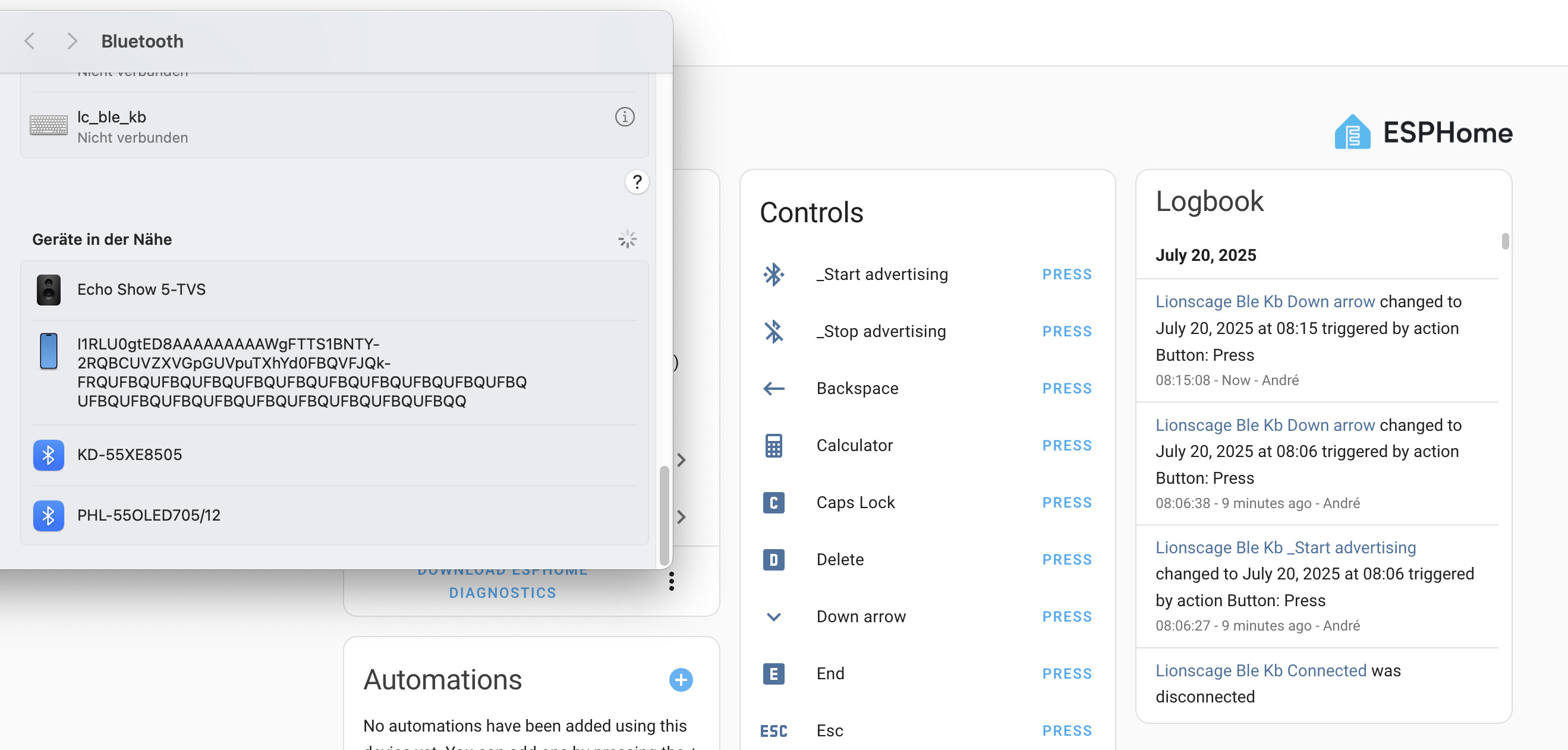This screenshot has width=1568, height=750.
Task: Click the Bluetooth help question mark
Action: click(x=637, y=181)
